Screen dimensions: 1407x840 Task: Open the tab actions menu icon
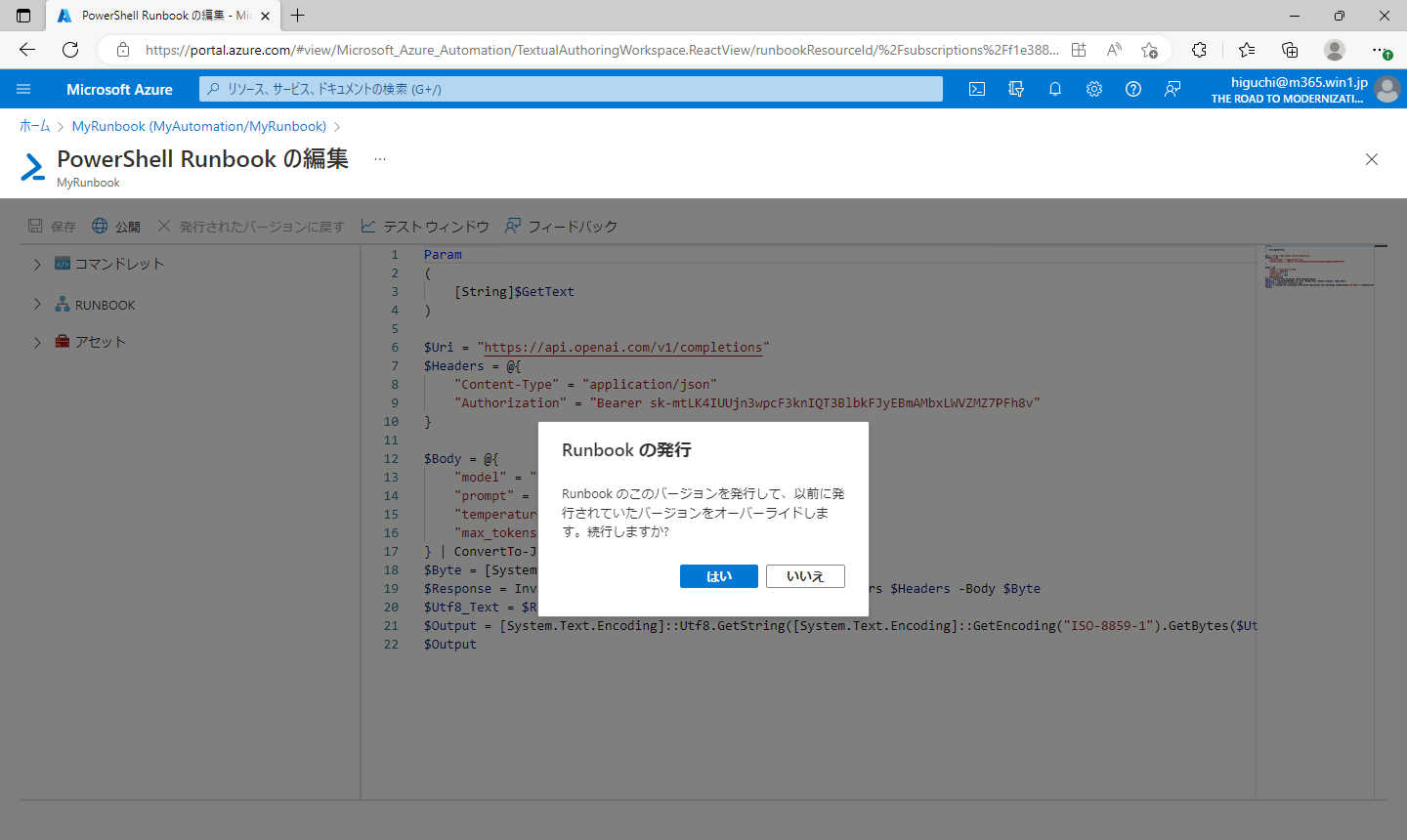click(x=23, y=16)
